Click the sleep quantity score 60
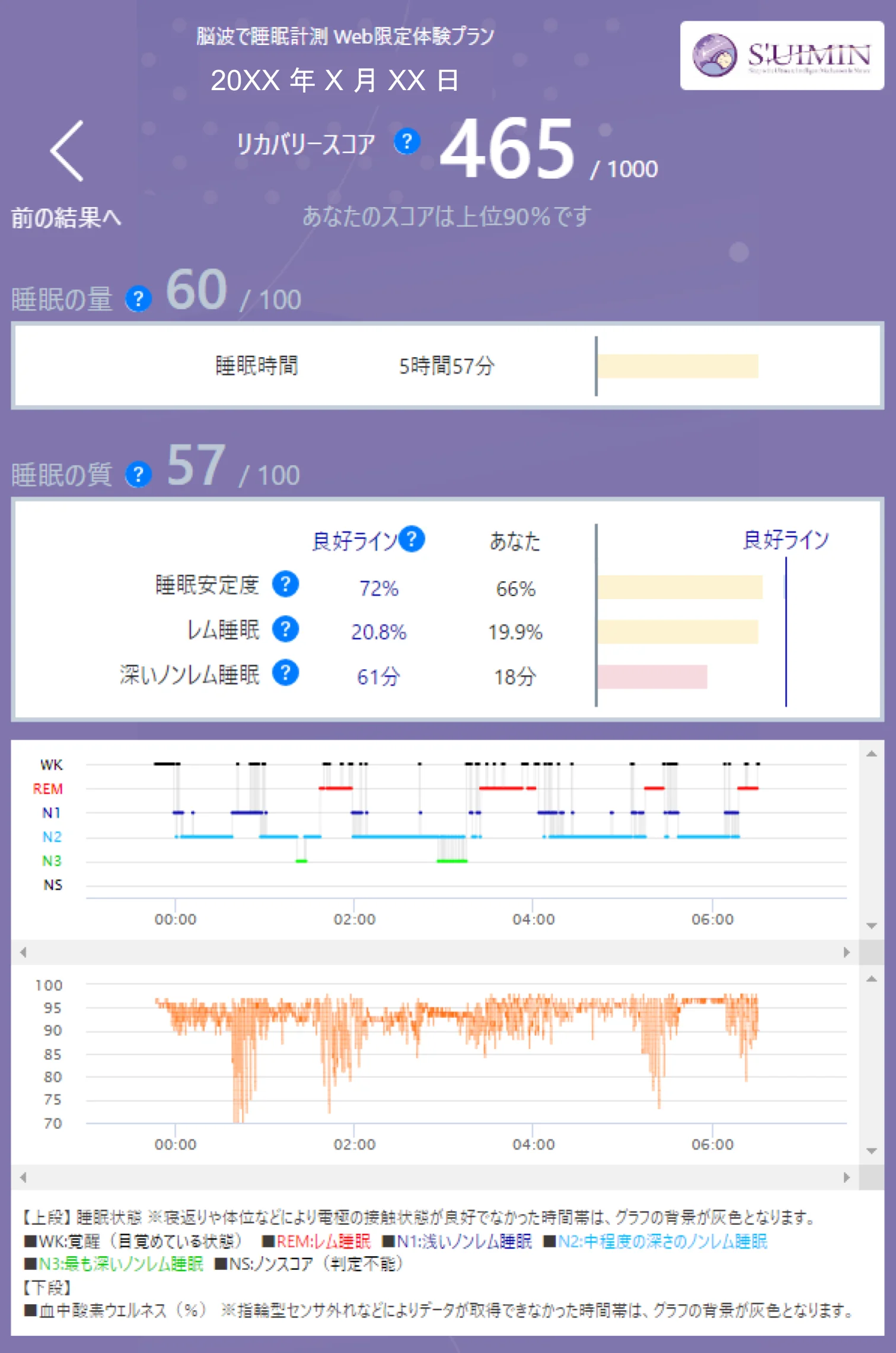Viewport: 896px width, 1353px height. point(197,289)
